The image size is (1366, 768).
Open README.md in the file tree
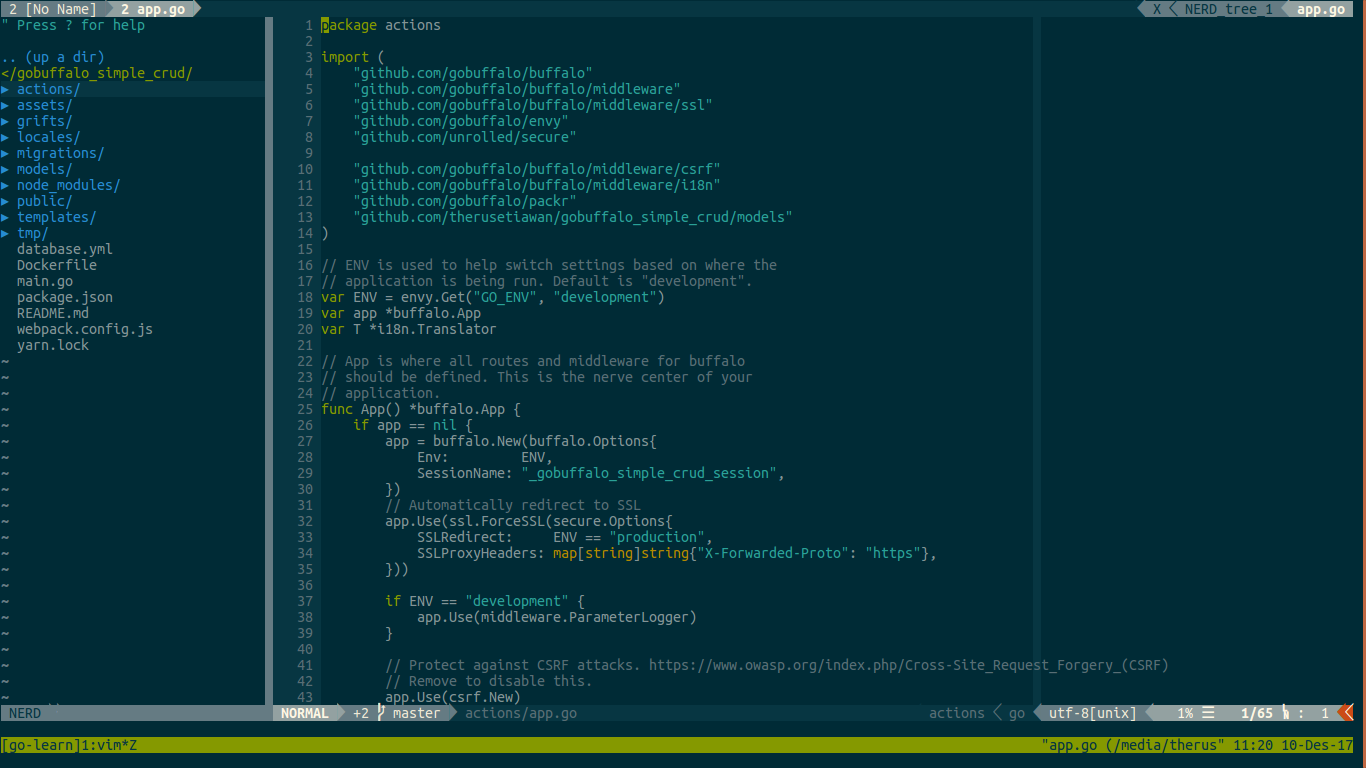pyautogui.click(x=53, y=313)
